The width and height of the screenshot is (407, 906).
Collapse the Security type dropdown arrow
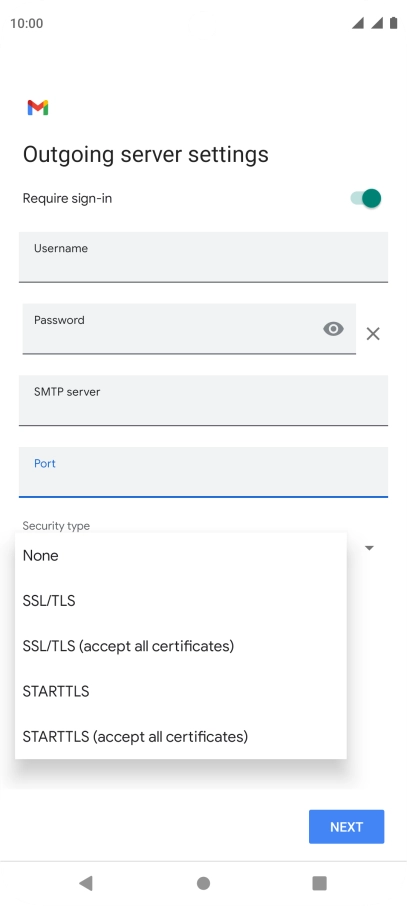point(369,548)
